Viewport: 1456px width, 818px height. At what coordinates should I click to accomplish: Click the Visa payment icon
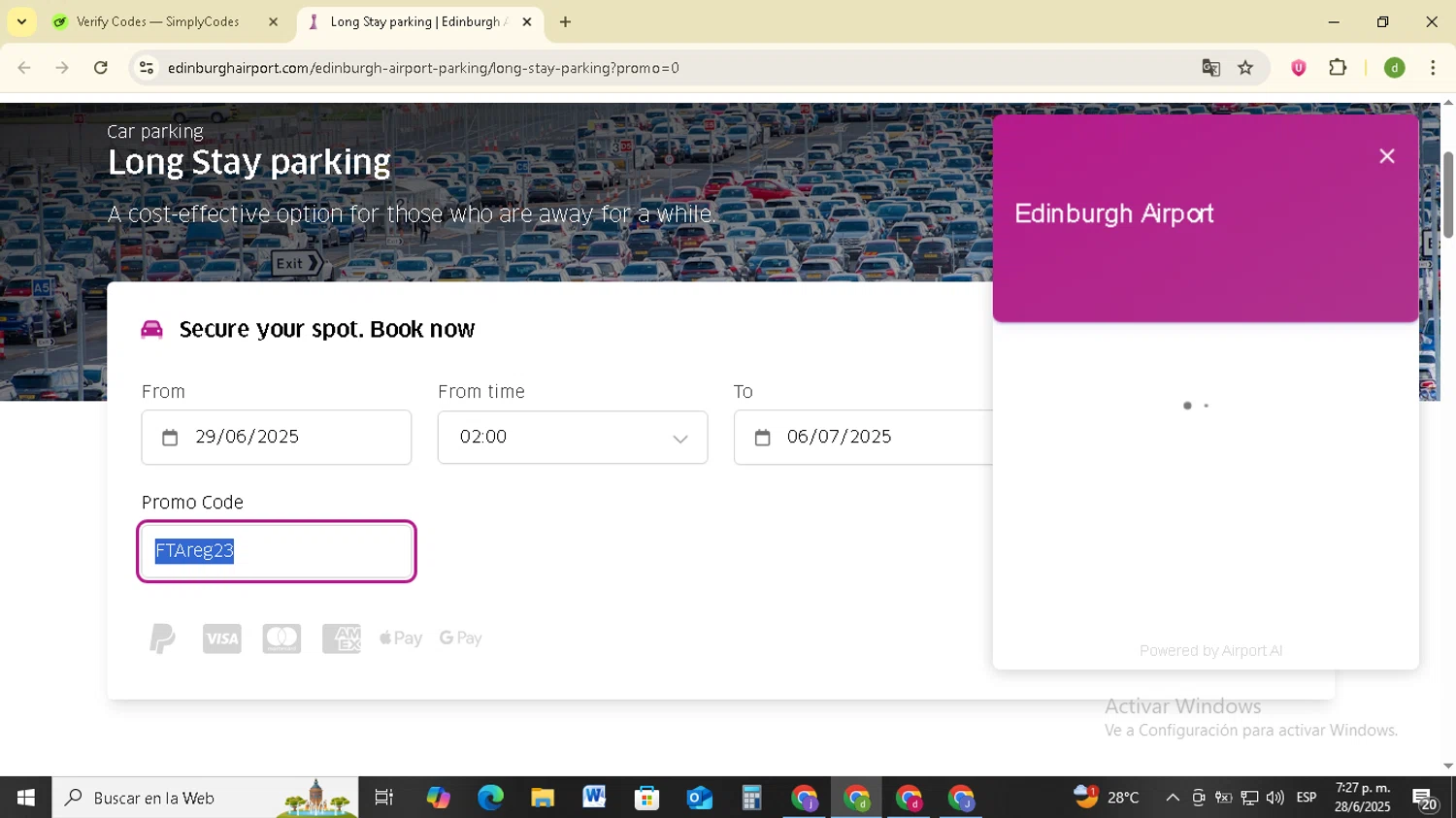(222, 638)
